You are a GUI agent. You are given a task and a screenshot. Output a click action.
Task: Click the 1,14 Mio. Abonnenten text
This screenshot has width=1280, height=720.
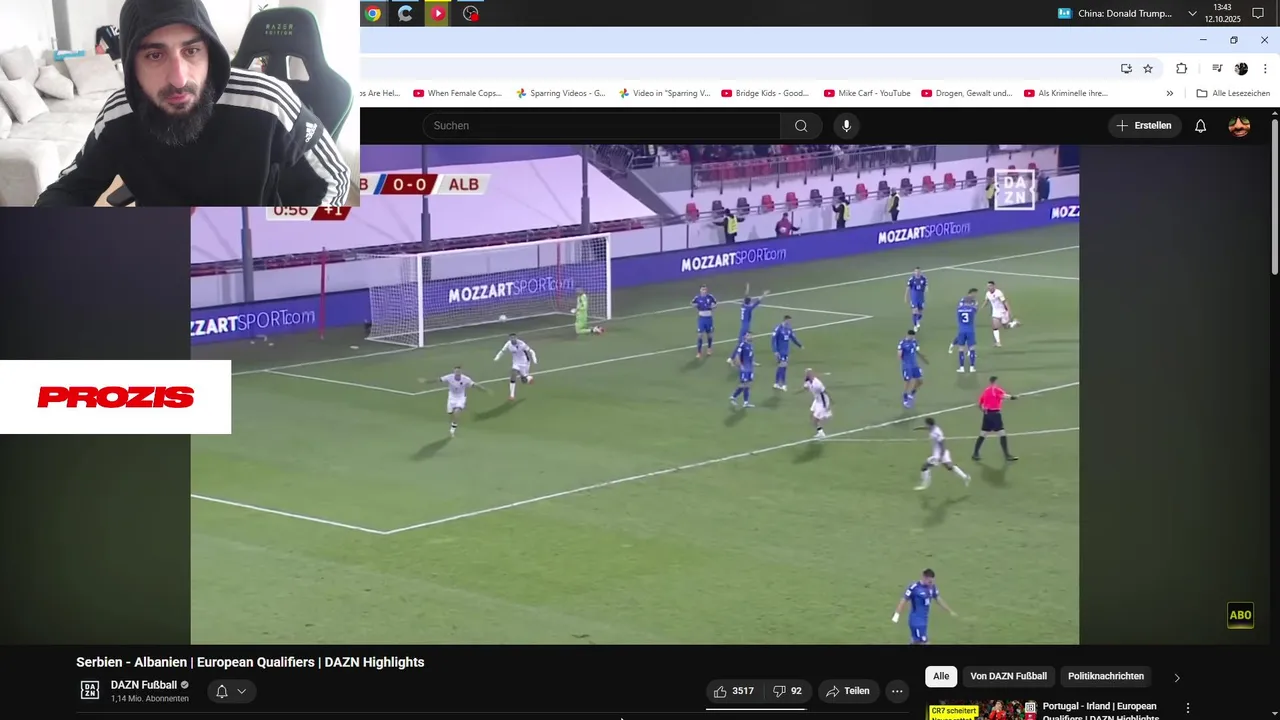[x=150, y=698]
